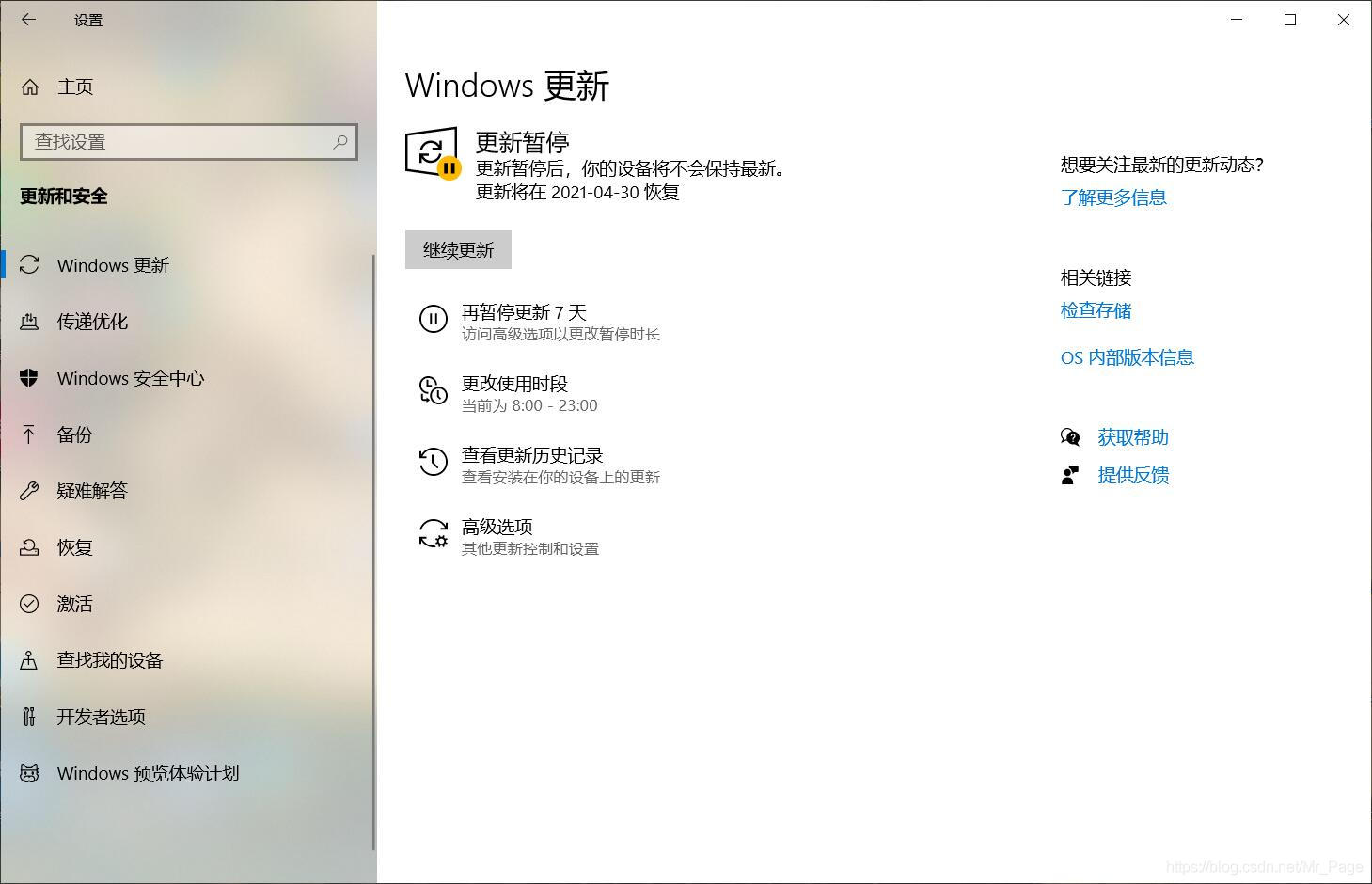Open the OS 内部版本信息 link
This screenshot has height=884, width=1372.
click(1128, 357)
